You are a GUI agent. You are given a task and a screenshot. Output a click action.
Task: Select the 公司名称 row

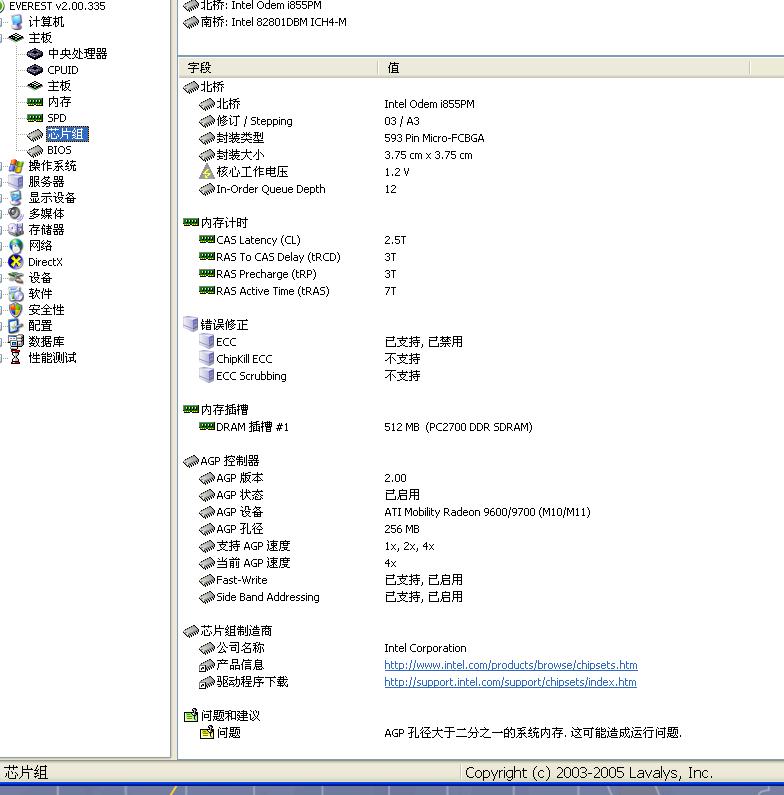tap(333, 648)
